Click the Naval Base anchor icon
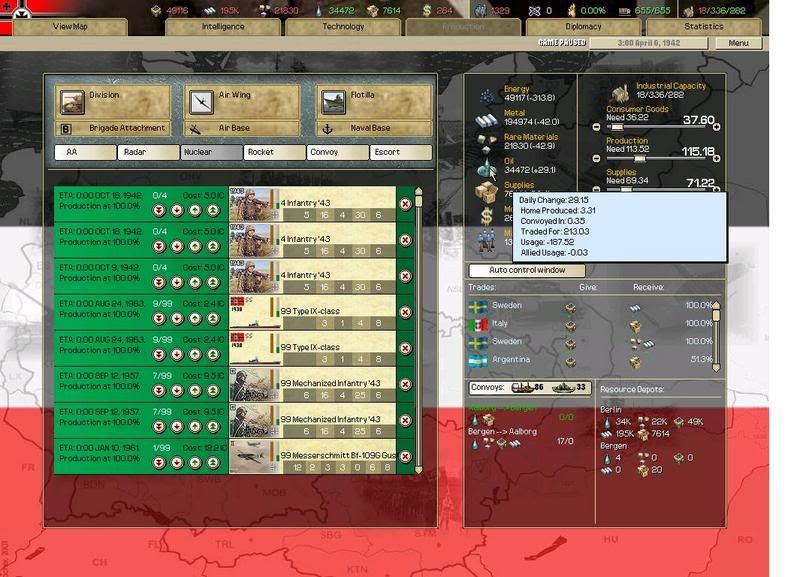Image resolution: width=800 pixels, height=577 pixels. [329, 128]
